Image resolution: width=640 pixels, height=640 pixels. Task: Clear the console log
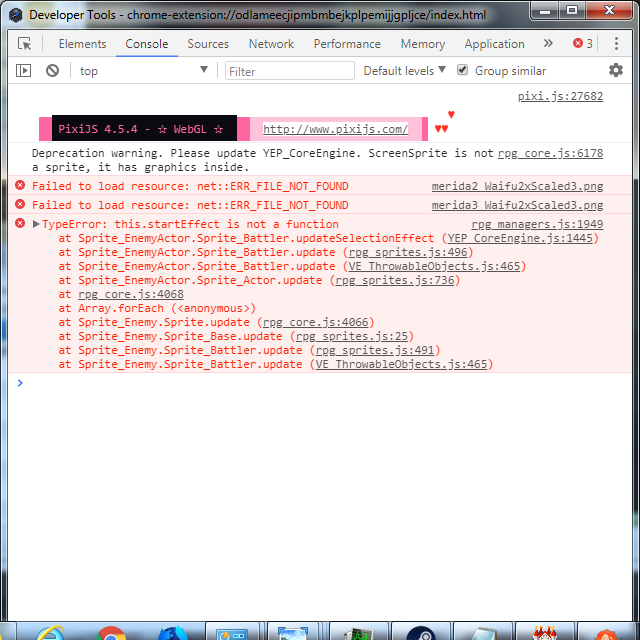coord(52,71)
